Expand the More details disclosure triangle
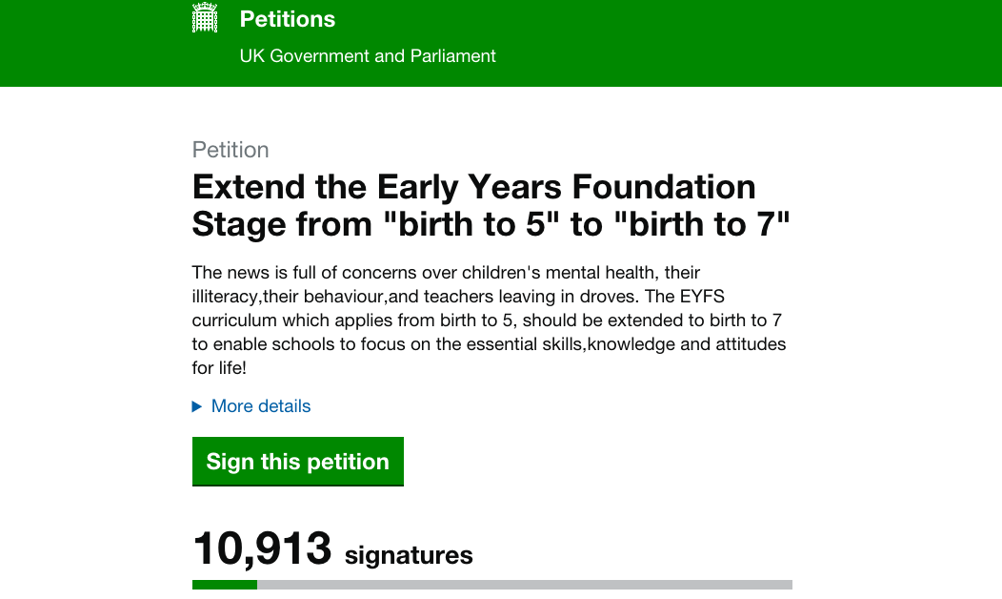The image size is (1002, 599). [197, 407]
